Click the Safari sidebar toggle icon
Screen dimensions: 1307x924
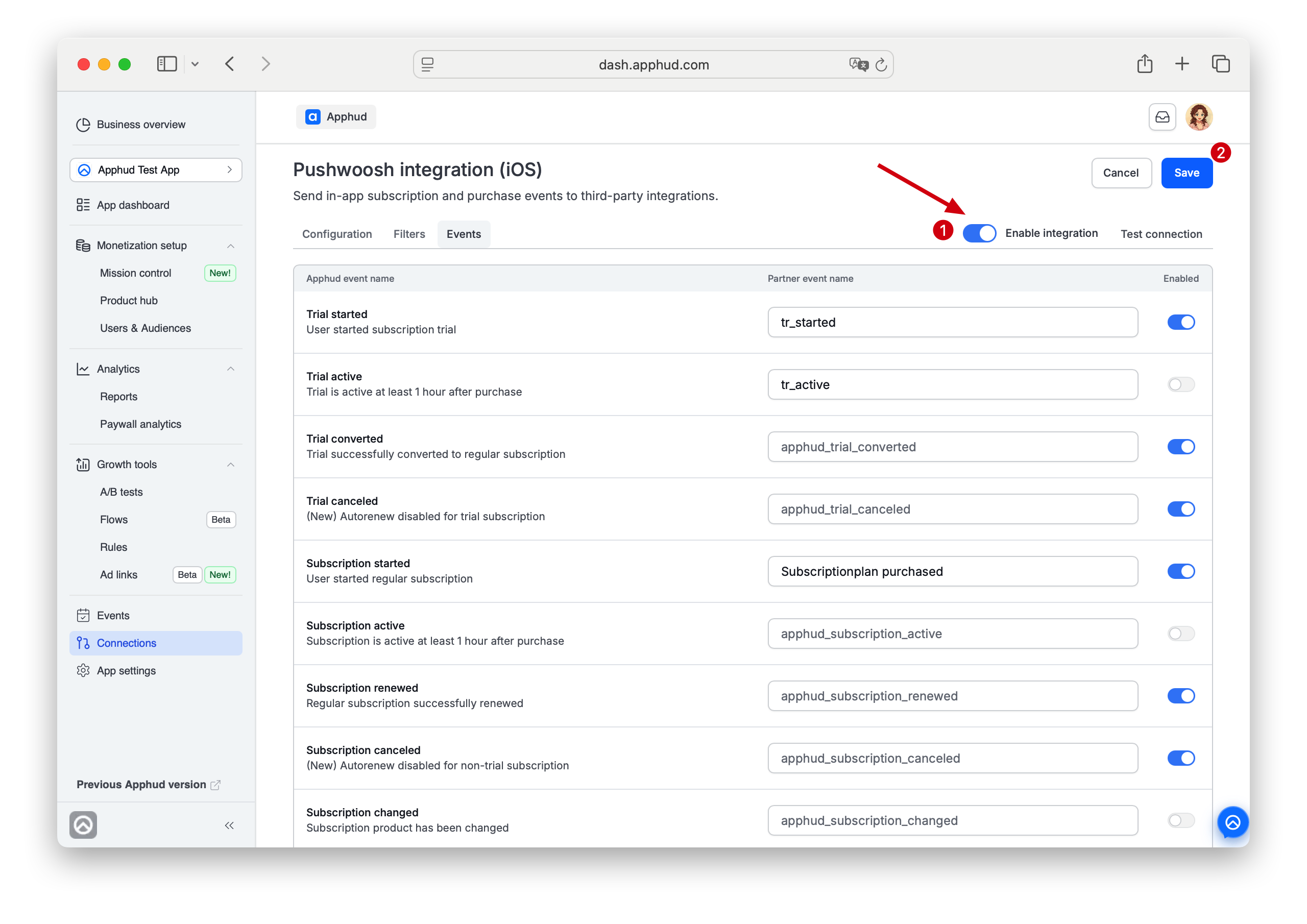point(167,64)
